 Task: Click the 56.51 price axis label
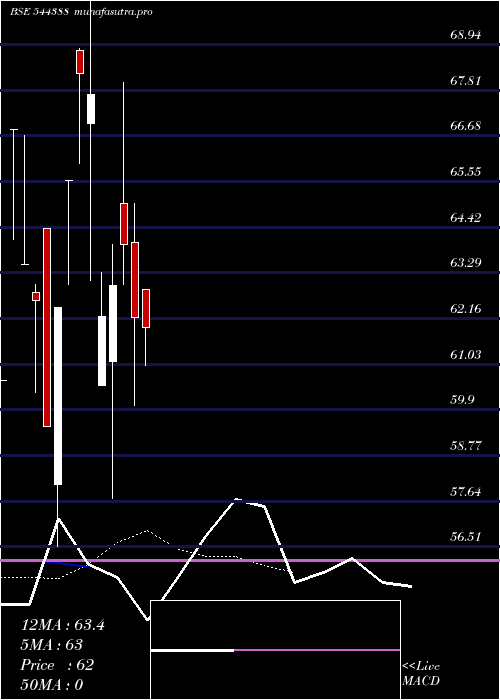[x=466, y=537]
